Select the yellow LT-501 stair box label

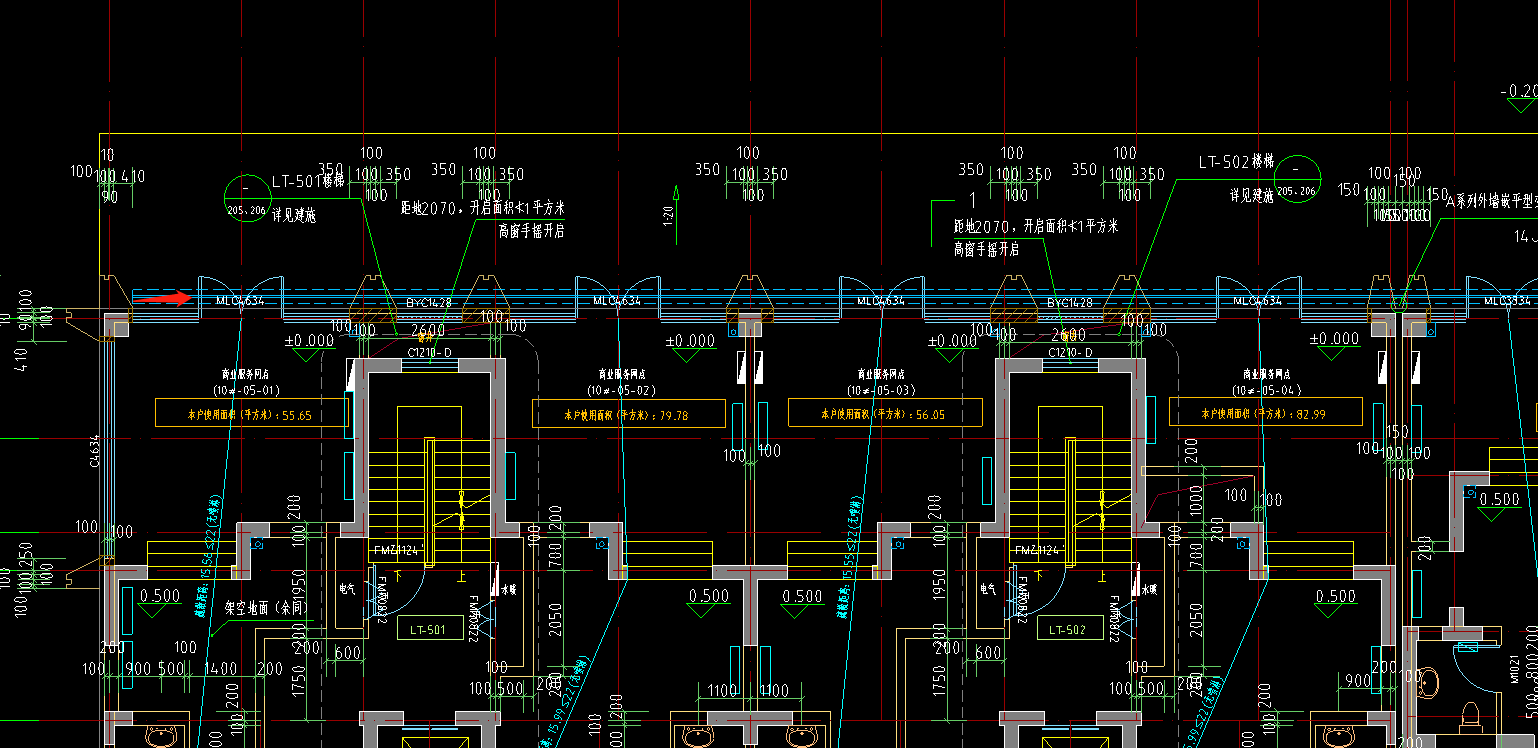tap(429, 629)
